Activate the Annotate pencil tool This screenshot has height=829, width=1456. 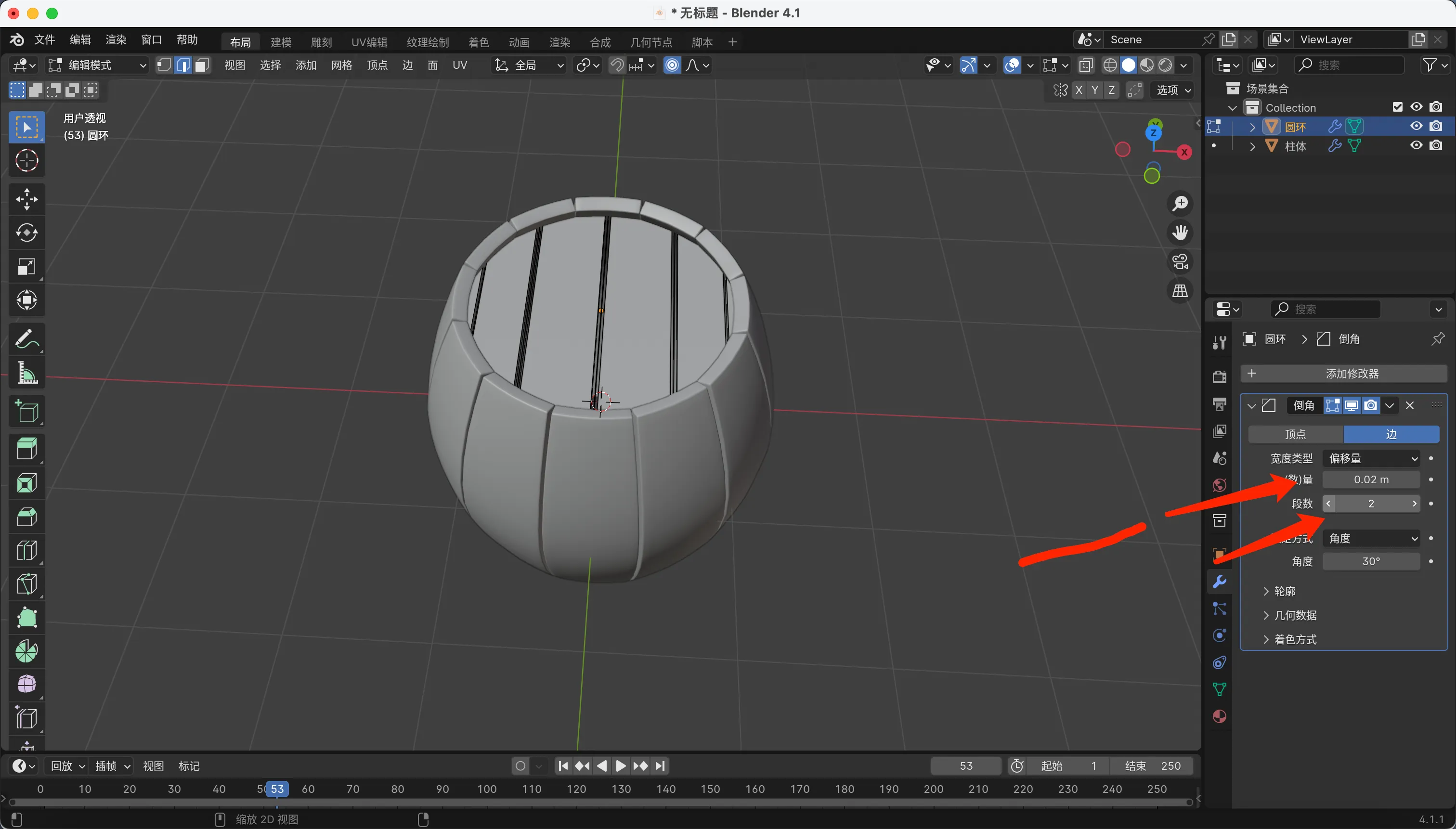[x=26, y=340]
